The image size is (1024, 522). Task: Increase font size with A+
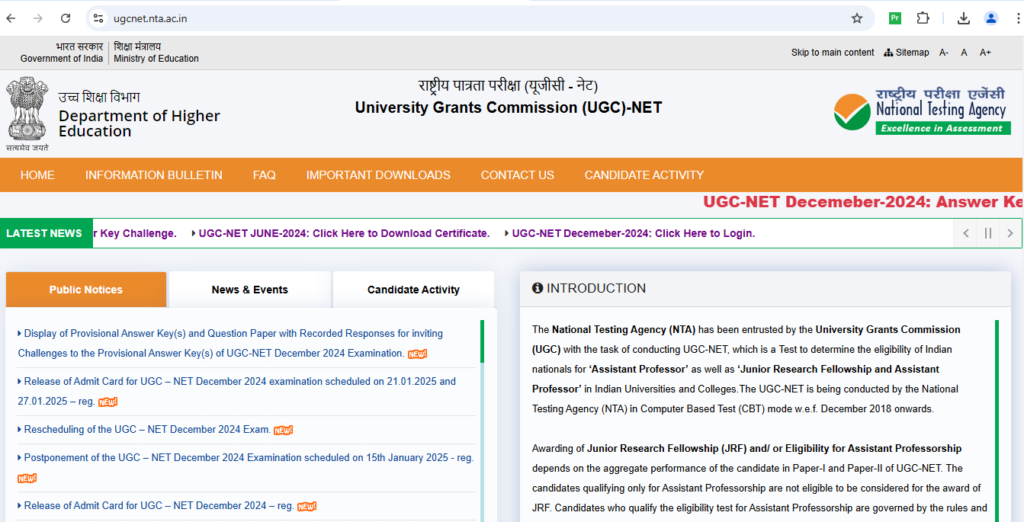[x=985, y=52]
